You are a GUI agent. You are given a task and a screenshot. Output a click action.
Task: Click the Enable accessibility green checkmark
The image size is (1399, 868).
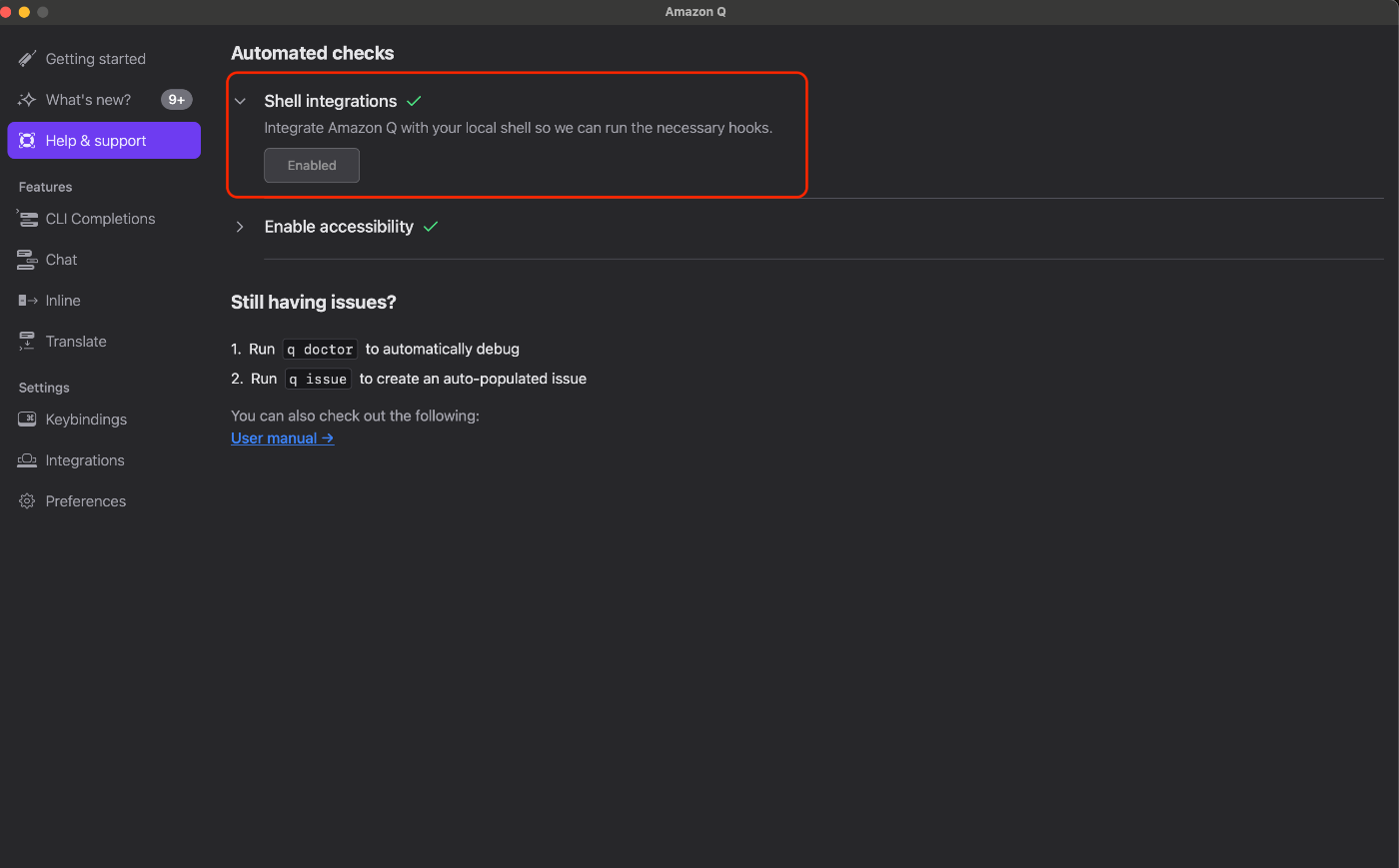pyautogui.click(x=431, y=227)
